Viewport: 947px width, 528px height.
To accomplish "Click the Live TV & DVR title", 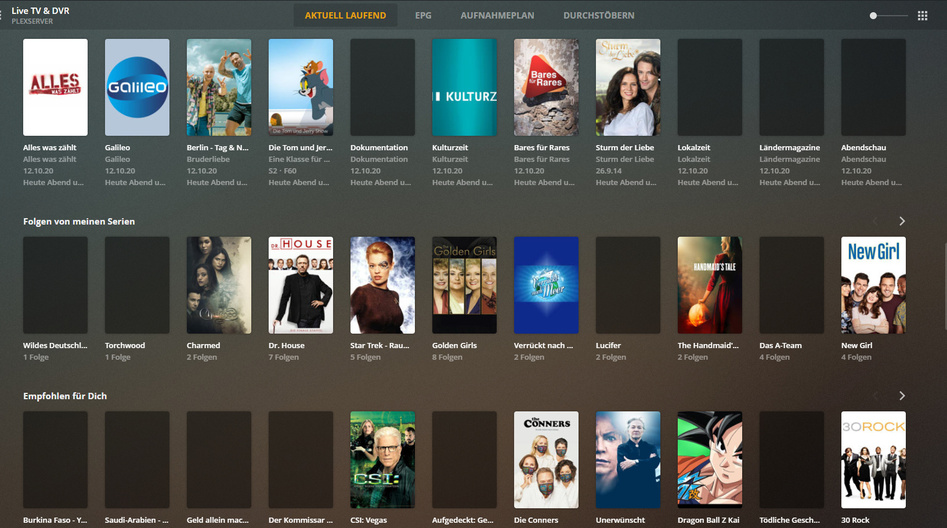I will point(40,10).
